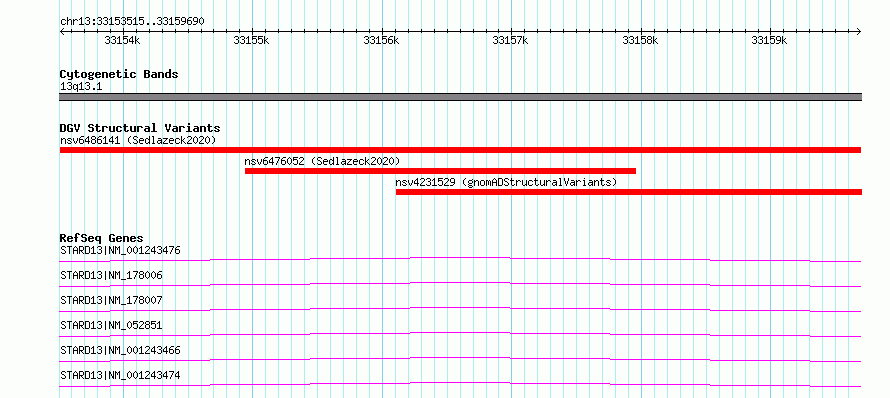
Task: Click the 33154k ruler tick label
Action: (123, 41)
